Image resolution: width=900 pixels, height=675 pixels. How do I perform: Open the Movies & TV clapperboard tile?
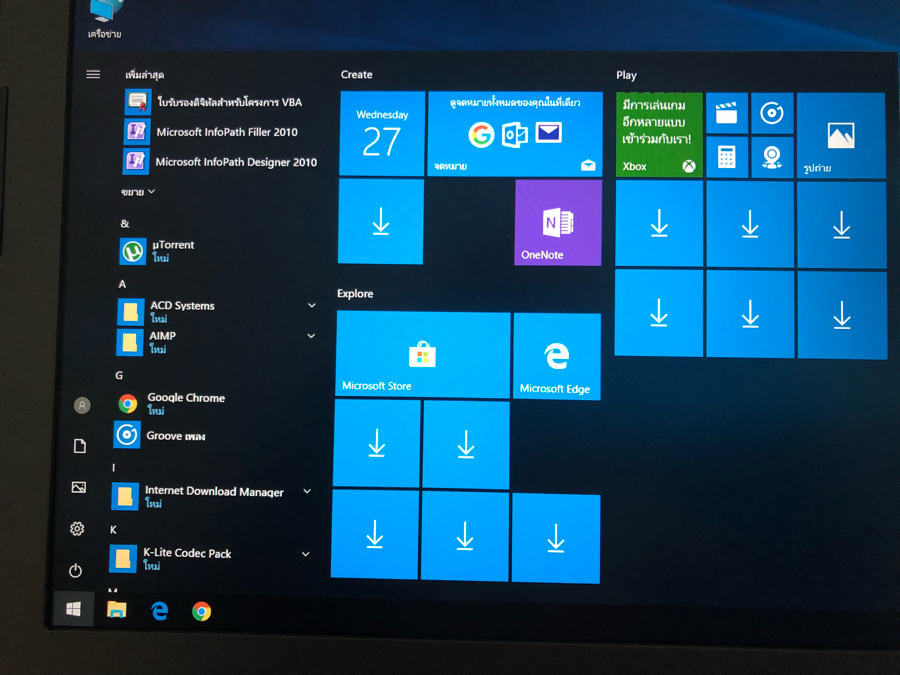click(727, 113)
